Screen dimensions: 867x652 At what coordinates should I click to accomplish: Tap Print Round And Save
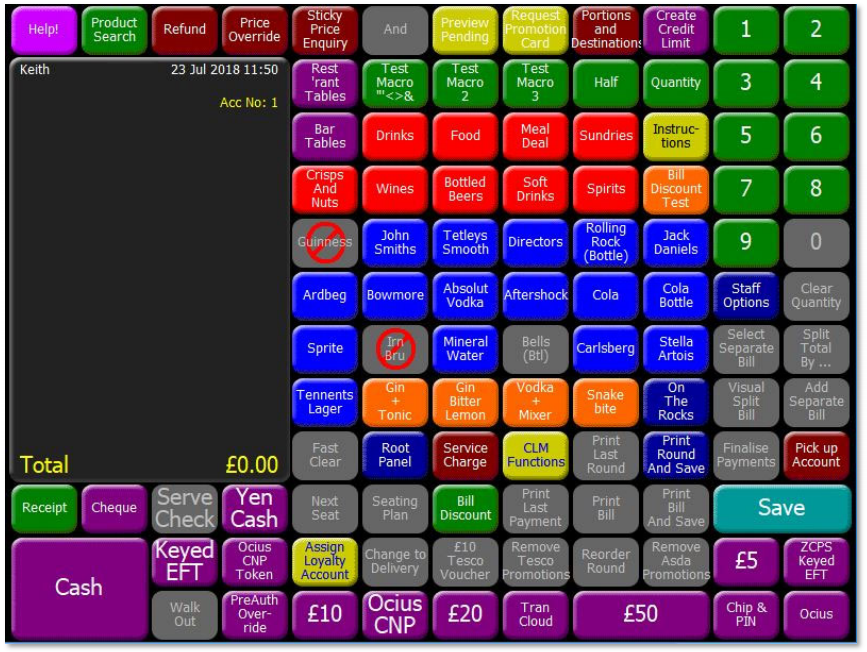click(676, 455)
